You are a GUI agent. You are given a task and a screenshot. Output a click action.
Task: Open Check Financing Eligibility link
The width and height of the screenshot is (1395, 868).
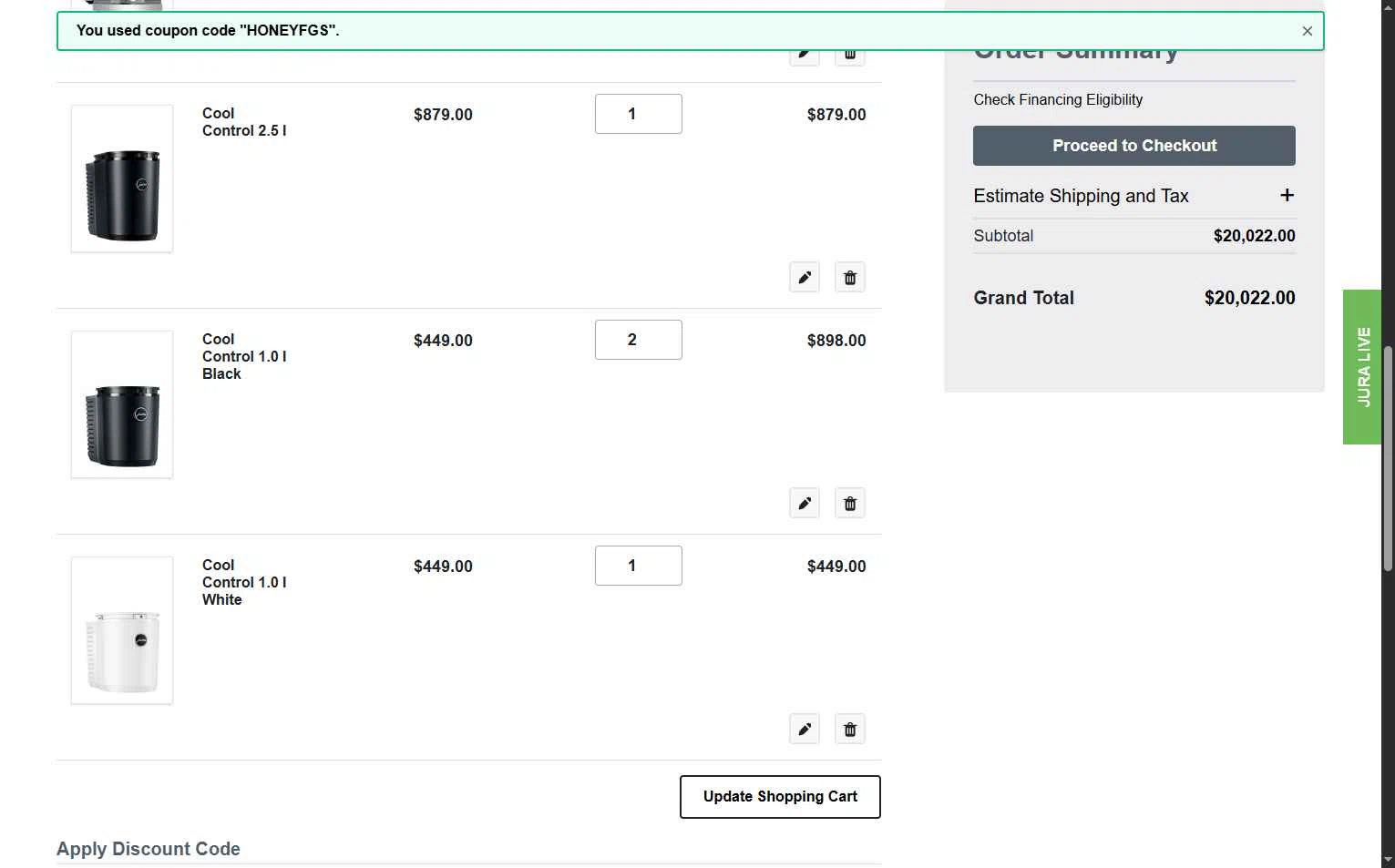tap(1058, 100)
